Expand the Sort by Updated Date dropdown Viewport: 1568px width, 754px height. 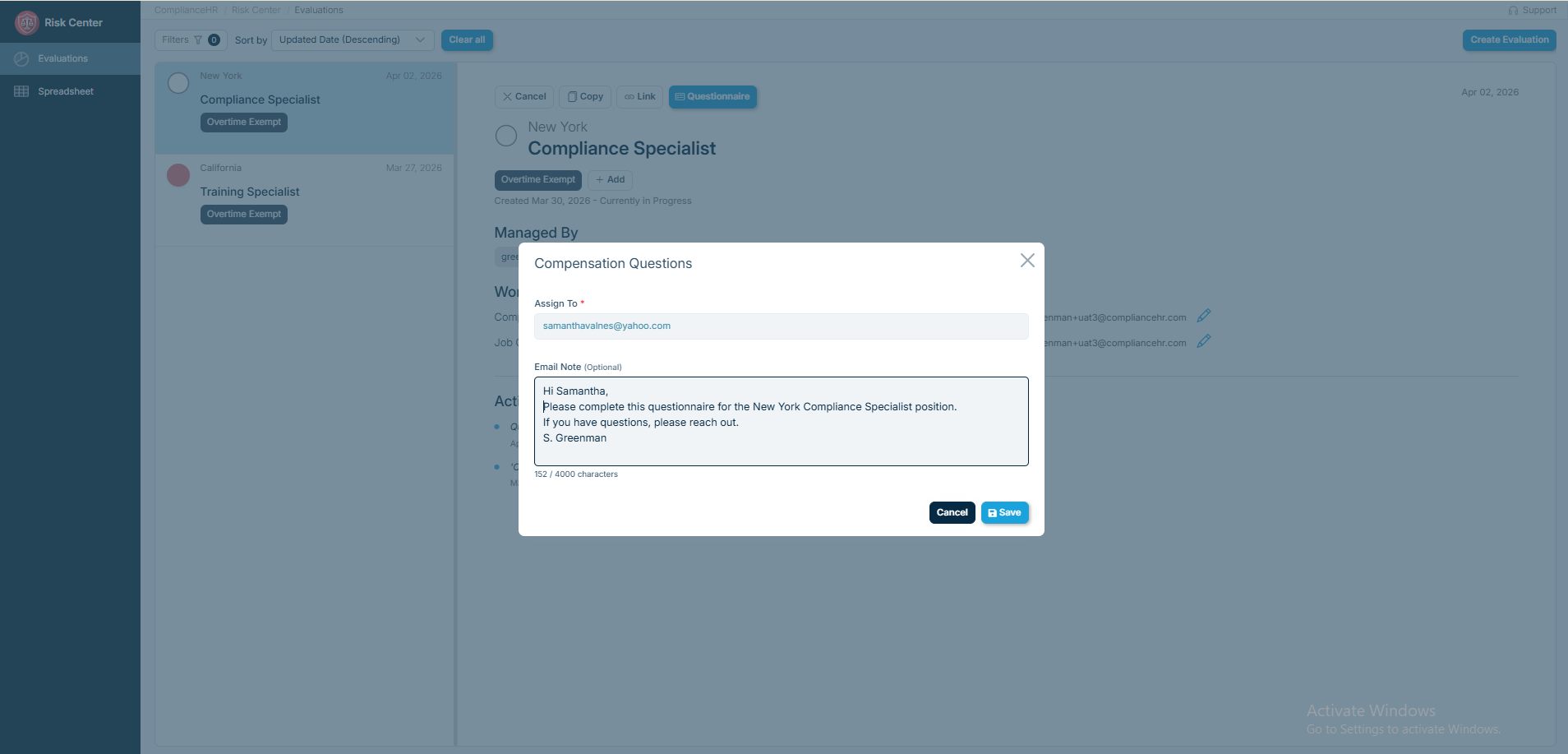(353, 39)
